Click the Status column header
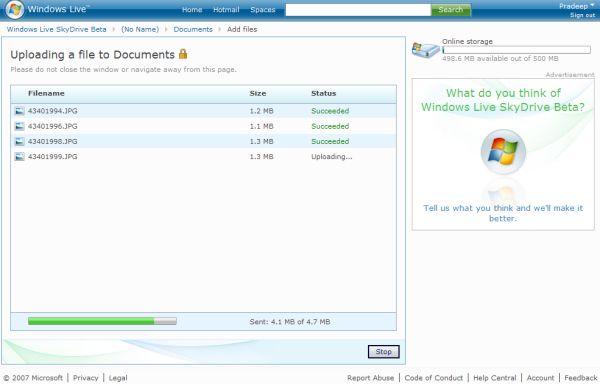This screenshot has width=600, height=384. coord(323,93)
